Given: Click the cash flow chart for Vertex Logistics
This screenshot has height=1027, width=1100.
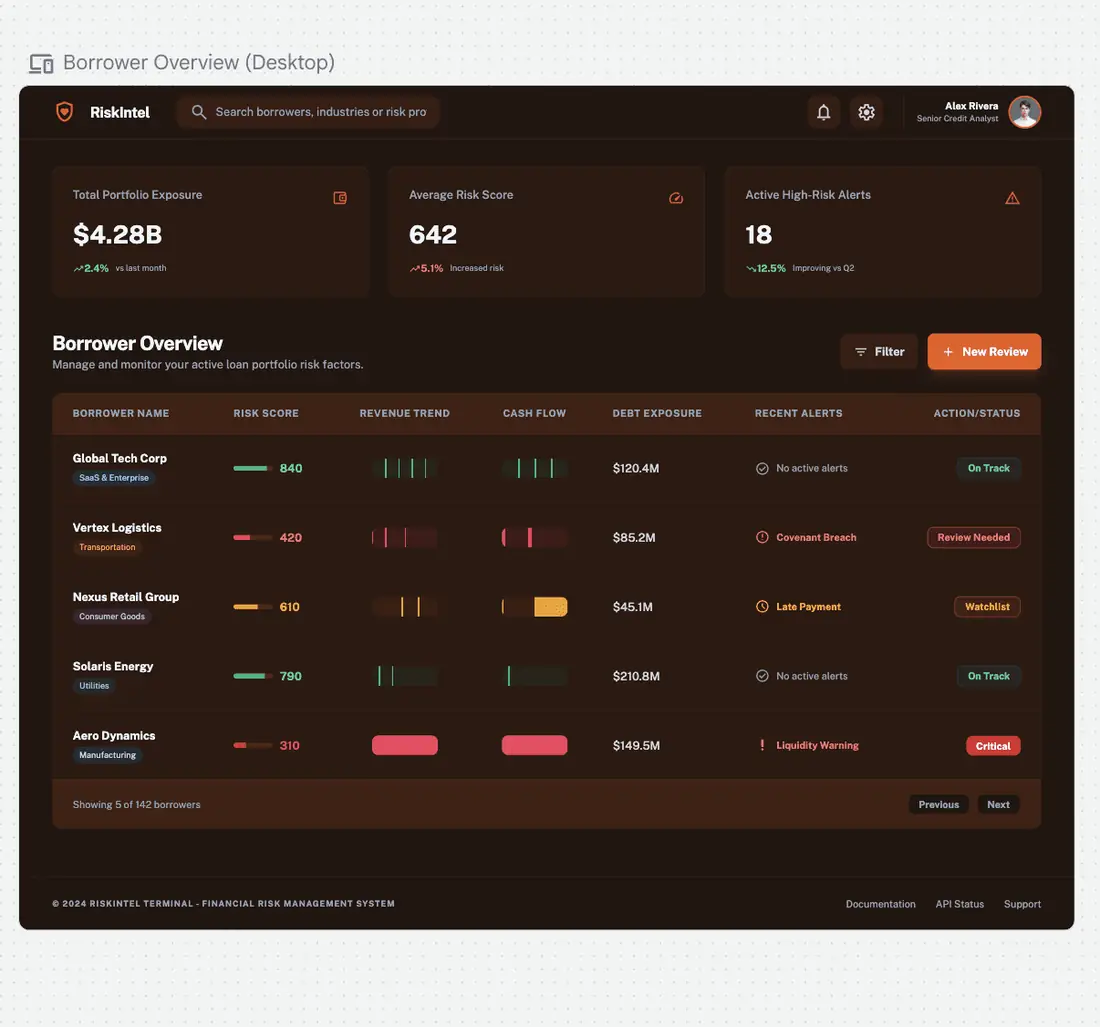Looking at the screenshot, I should coord(535,537).
